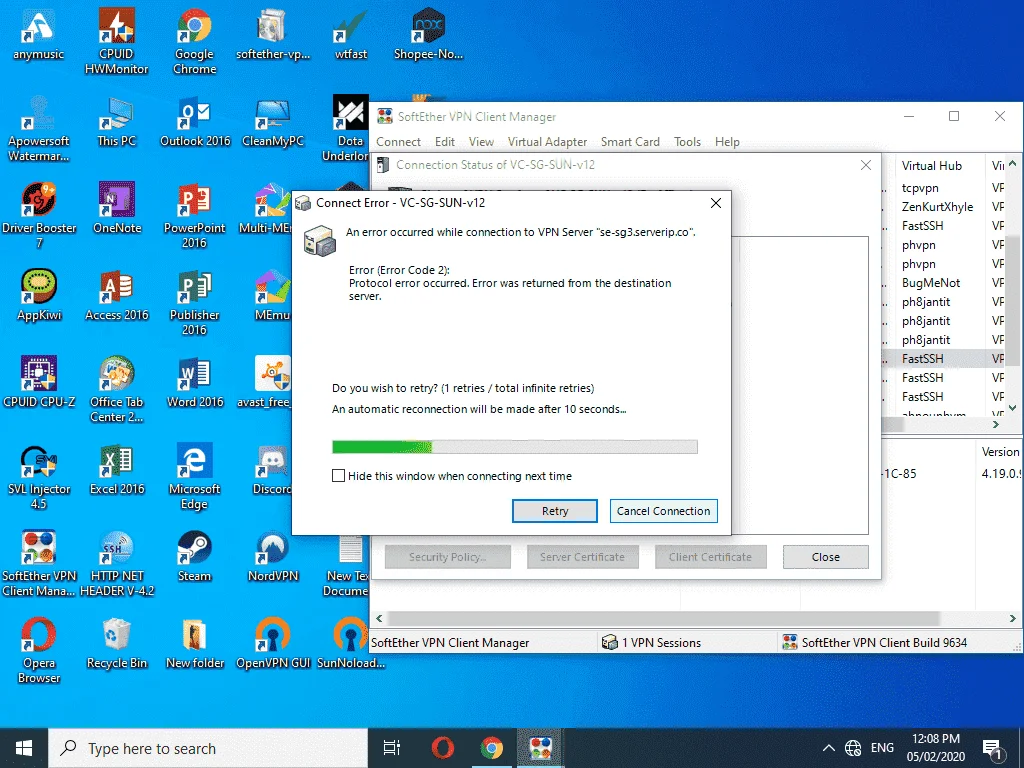The height and width of the screenshot is (768, 1024).
Task: Launch the Opera Browser desktop shortcut
Action: [x=39, y=650]
